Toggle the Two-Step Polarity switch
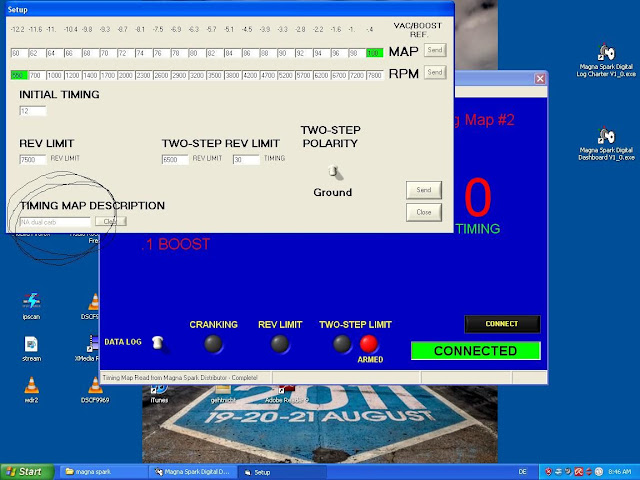Viewport: 640px width, 480px height. pos(334,172)
